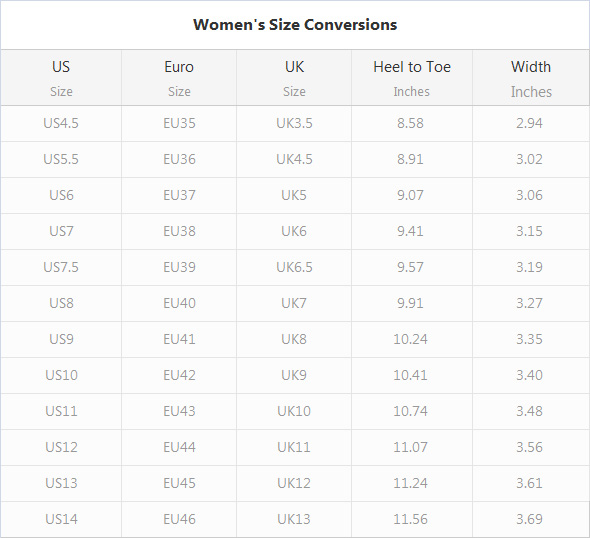Select the 10.74 heel to toe value
The width and height of the screenshot is (590, 538).
[x=411, y=411]
